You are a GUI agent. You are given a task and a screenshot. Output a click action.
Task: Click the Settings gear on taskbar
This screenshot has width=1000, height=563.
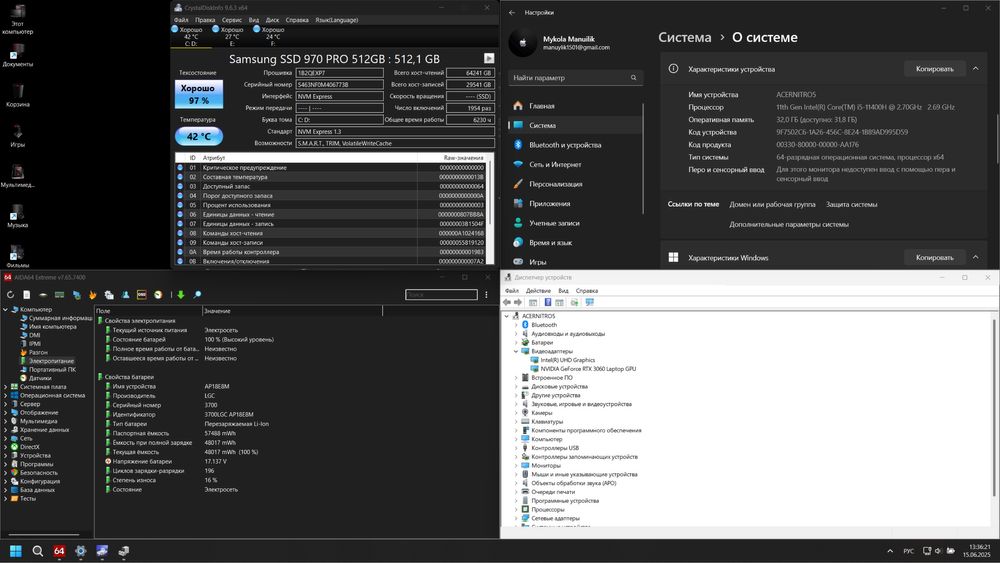80,551
